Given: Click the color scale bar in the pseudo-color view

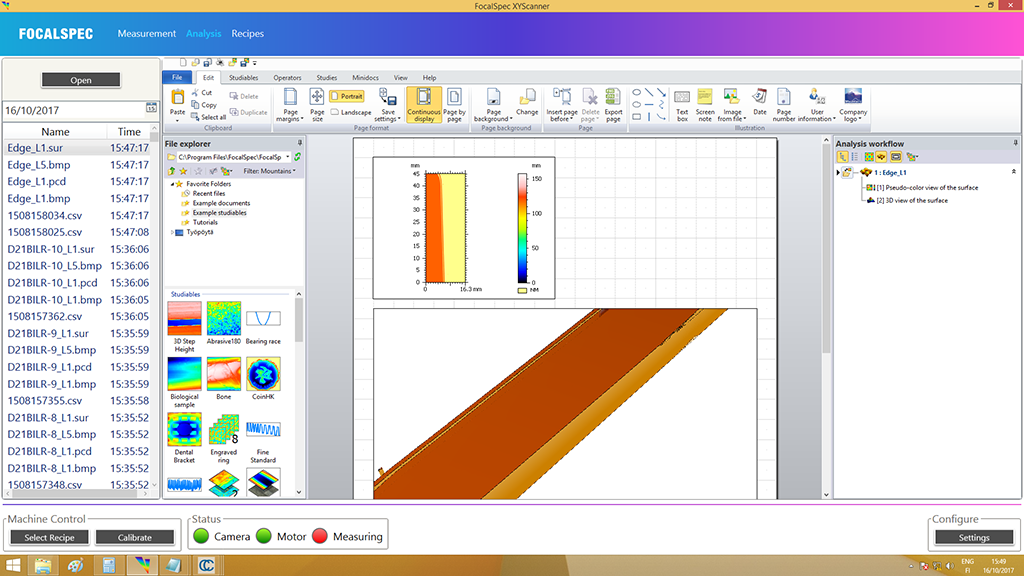Looking at the screenshot, I should coord(522,228).
